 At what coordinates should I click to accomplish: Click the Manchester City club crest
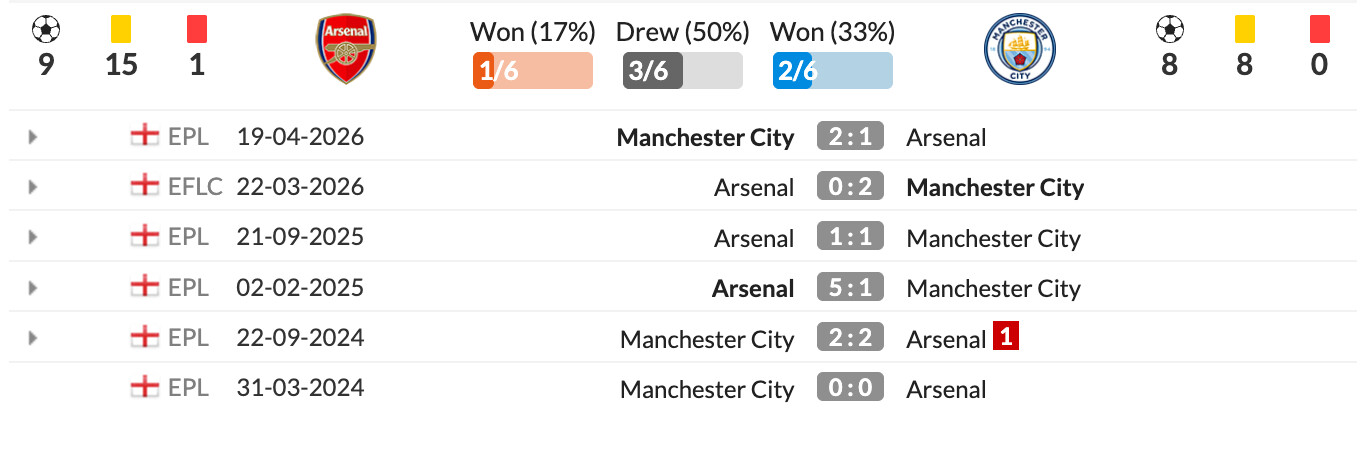1019,49
